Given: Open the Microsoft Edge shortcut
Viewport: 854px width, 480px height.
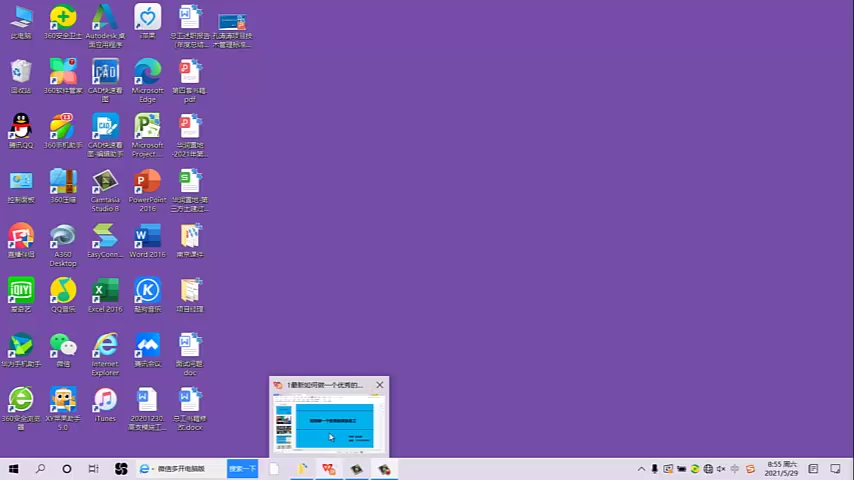Looking at the screenshot, I should 147,81.
